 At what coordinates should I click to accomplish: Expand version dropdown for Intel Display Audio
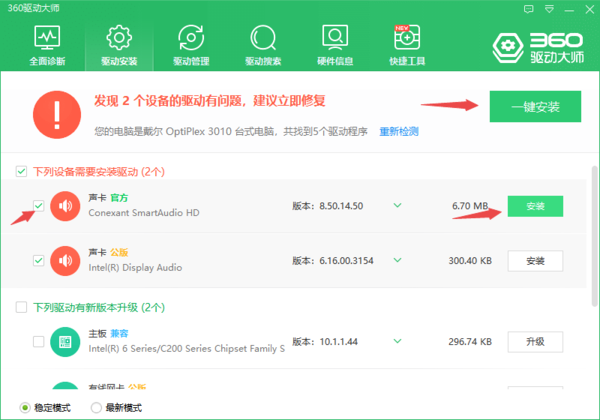tap(397, 260)
